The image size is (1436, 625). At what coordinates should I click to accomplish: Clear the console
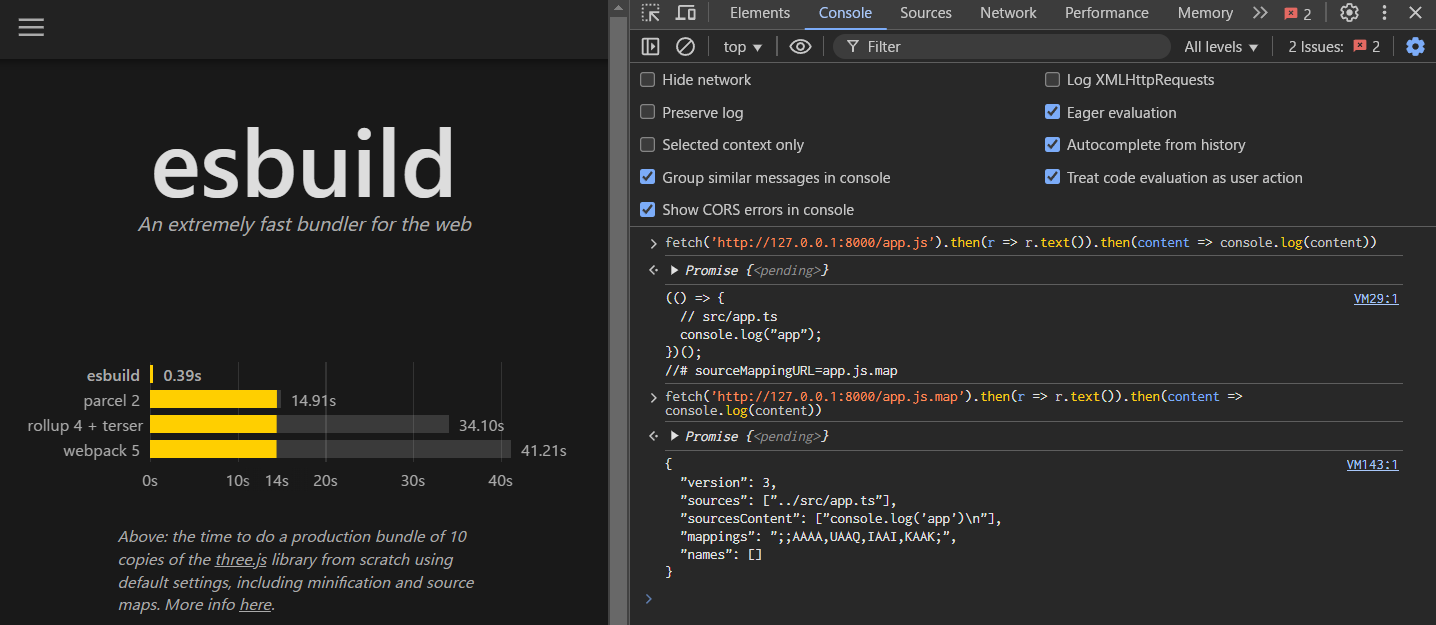(685, 46)
